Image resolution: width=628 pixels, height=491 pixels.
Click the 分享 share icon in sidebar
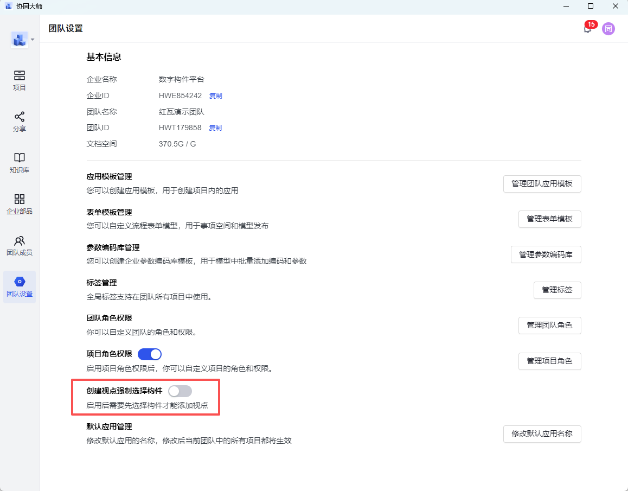pos(19,121)
